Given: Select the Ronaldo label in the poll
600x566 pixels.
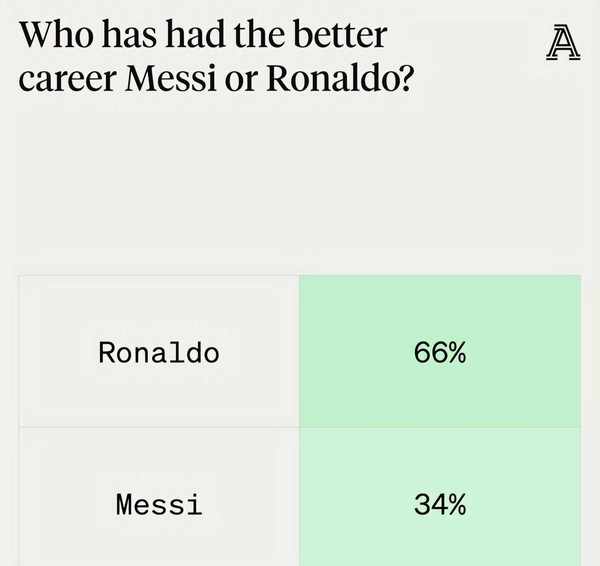Looking at the screenshot, I should click(158, 353).
